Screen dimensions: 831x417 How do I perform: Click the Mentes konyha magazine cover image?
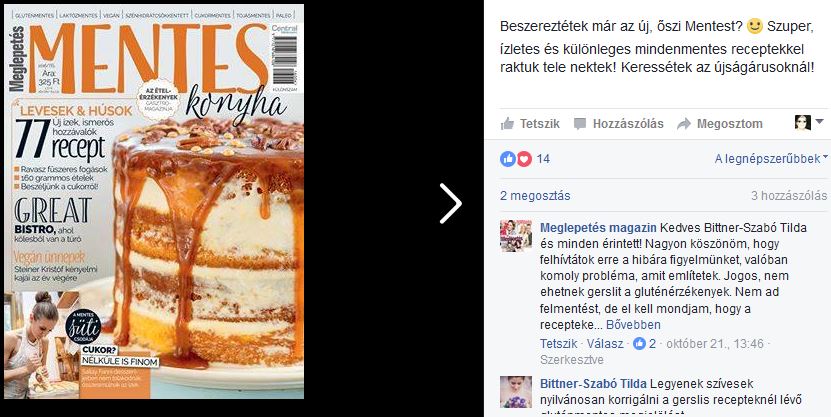[154, 201]
